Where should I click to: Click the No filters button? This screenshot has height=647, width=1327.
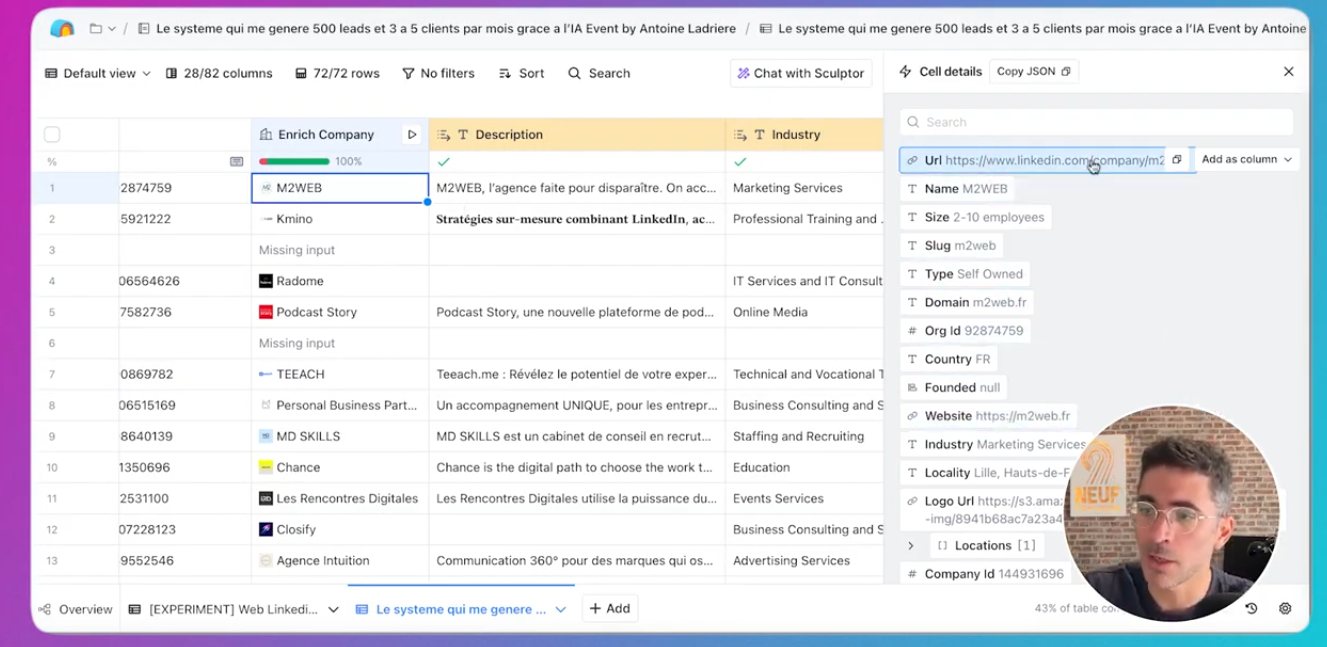tap(438, 73)
